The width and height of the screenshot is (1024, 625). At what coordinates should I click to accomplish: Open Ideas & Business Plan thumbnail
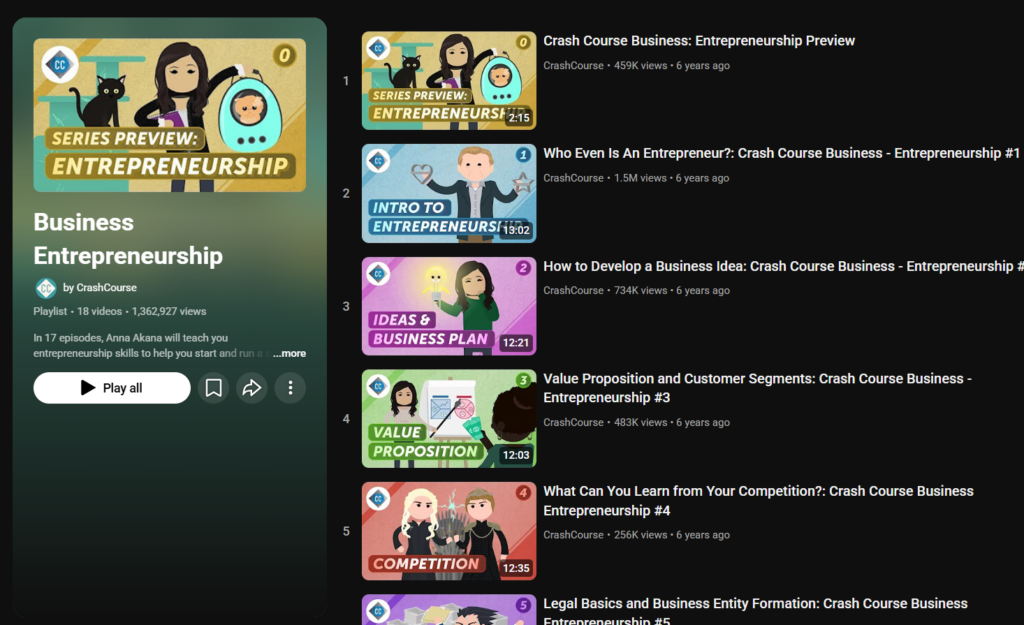449,306
